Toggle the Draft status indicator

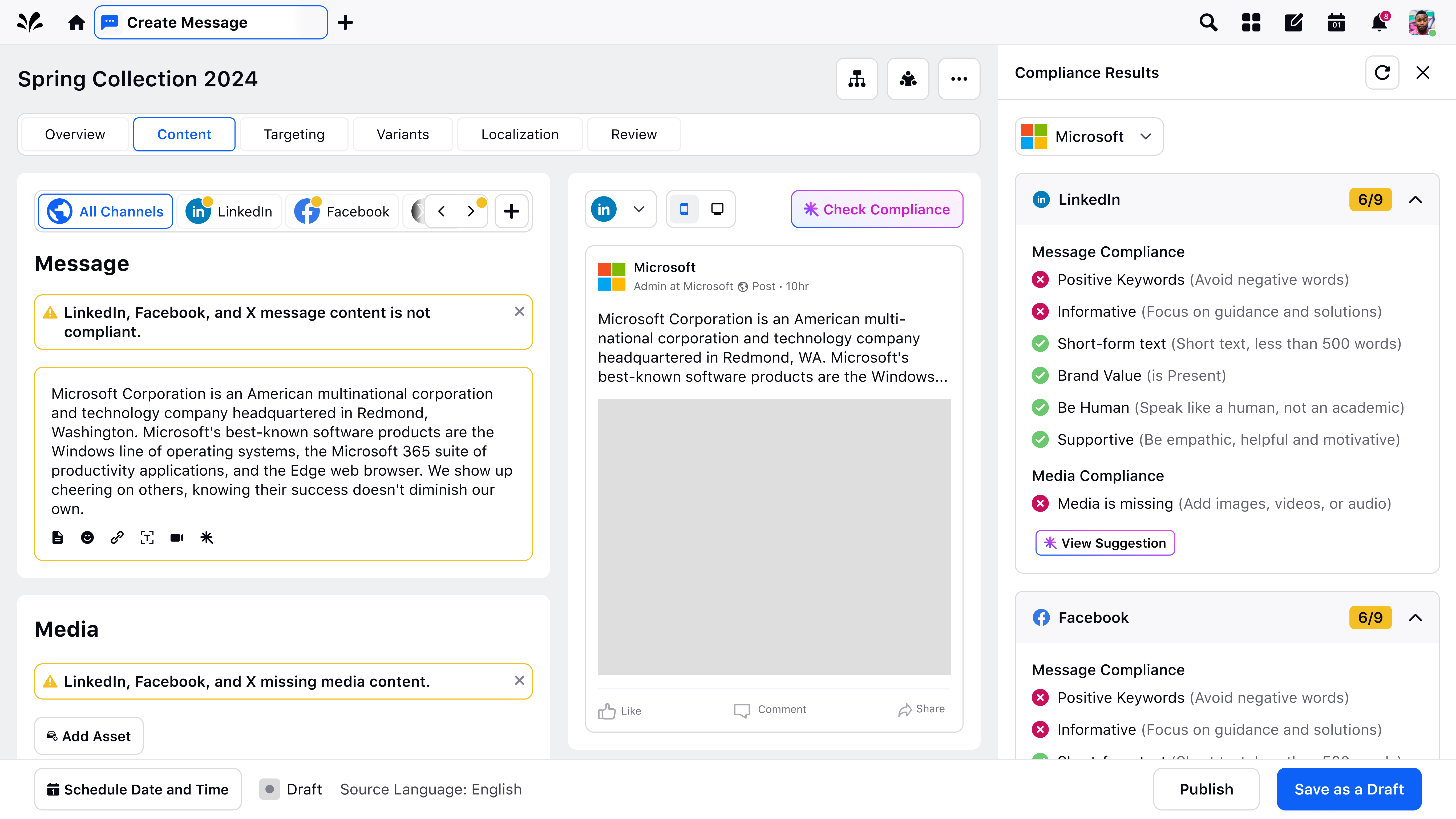coord(270,789)
